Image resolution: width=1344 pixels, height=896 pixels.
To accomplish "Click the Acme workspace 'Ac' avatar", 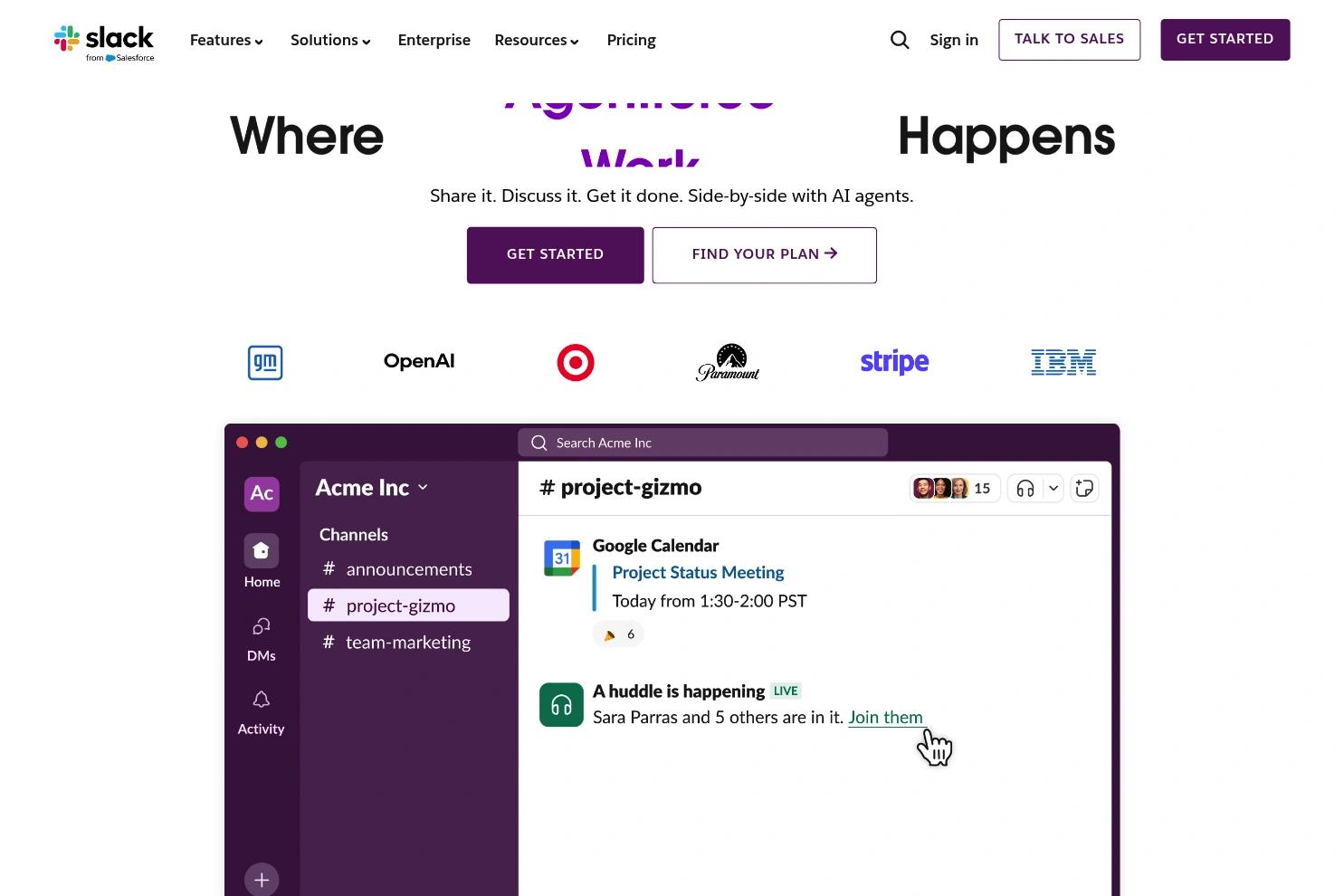I will 262,493.
